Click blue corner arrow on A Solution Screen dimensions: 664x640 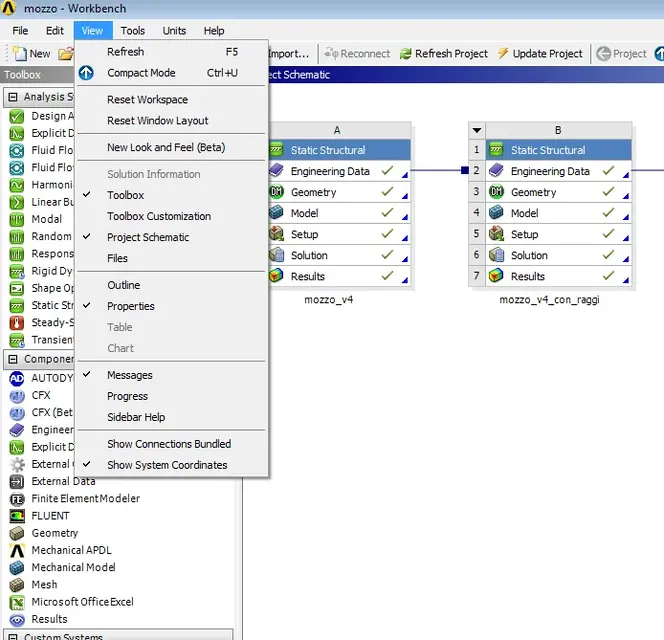point(405,259)
